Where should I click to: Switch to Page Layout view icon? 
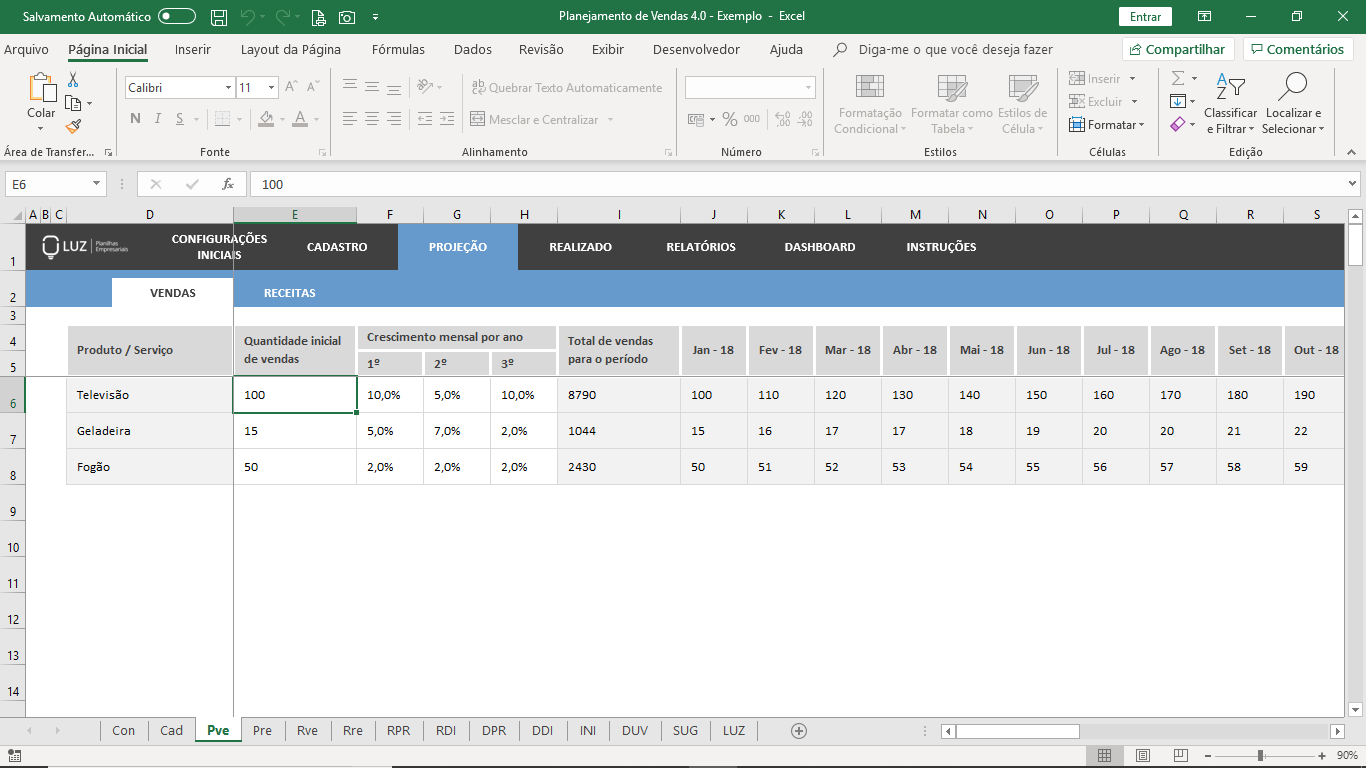tap(1142, 756)
